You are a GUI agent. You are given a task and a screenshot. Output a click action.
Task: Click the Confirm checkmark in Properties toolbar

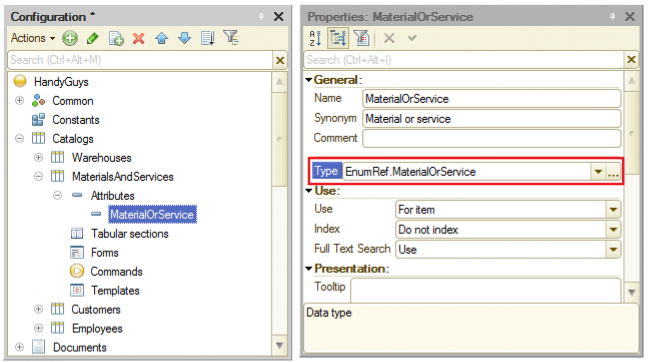tap(412, 38)
